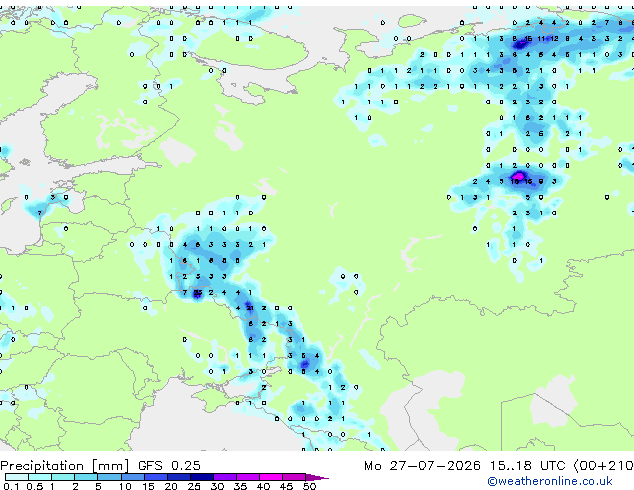Select the 2–5 mm legend swatch

pos(86,477)
